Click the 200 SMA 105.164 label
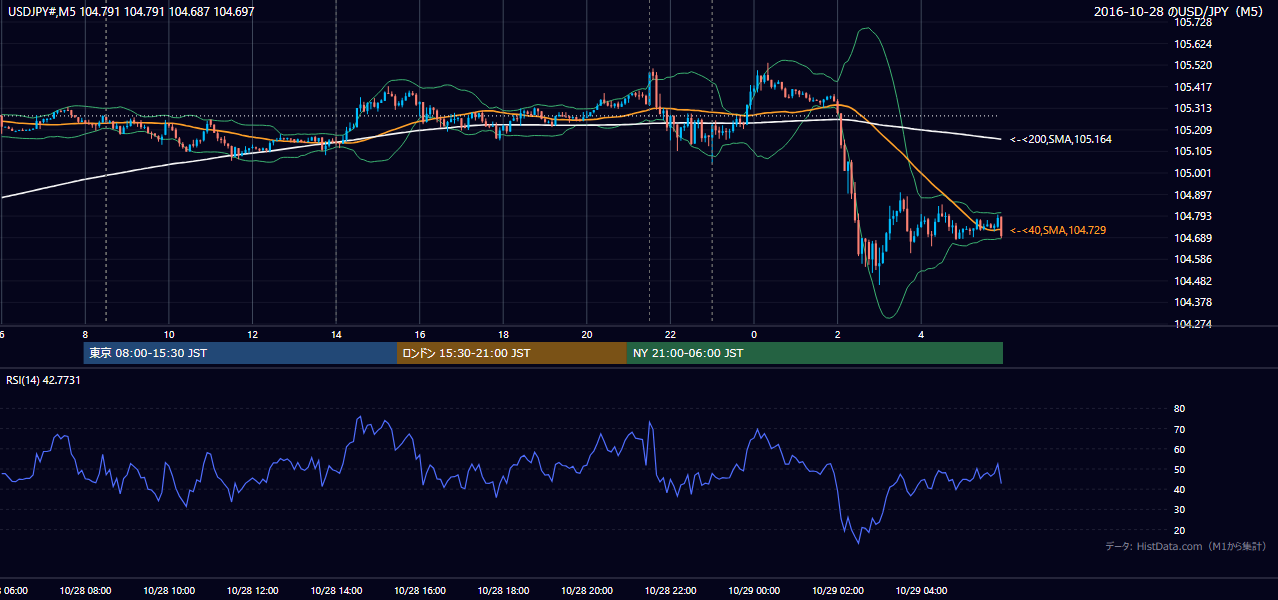This screenshot has width=1278, height=600. pyautogui.click(x=1060, y=139)
